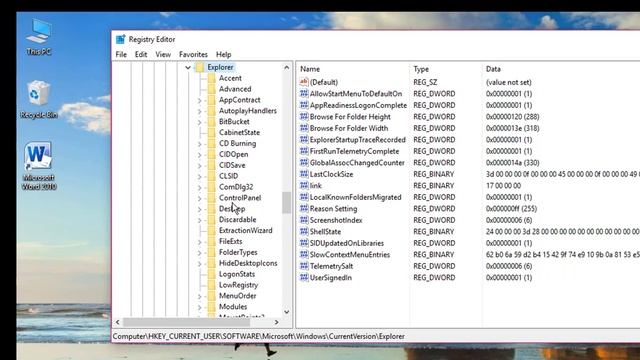Expand the CLSID key
Image resolution: width=640 pixels, height=360 pixels.
200,176
